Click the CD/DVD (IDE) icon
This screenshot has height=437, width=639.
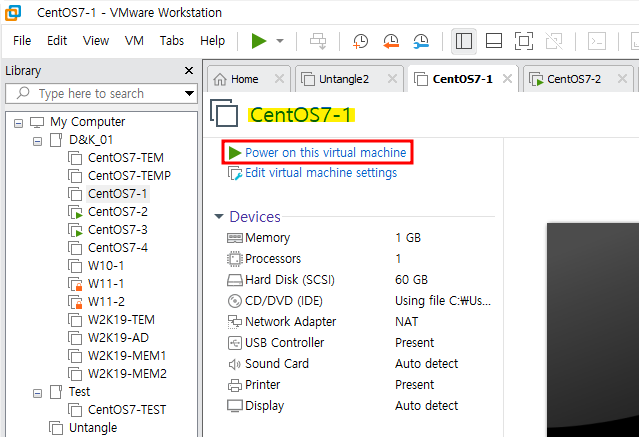pyautogui.click(x=235, y=301)
